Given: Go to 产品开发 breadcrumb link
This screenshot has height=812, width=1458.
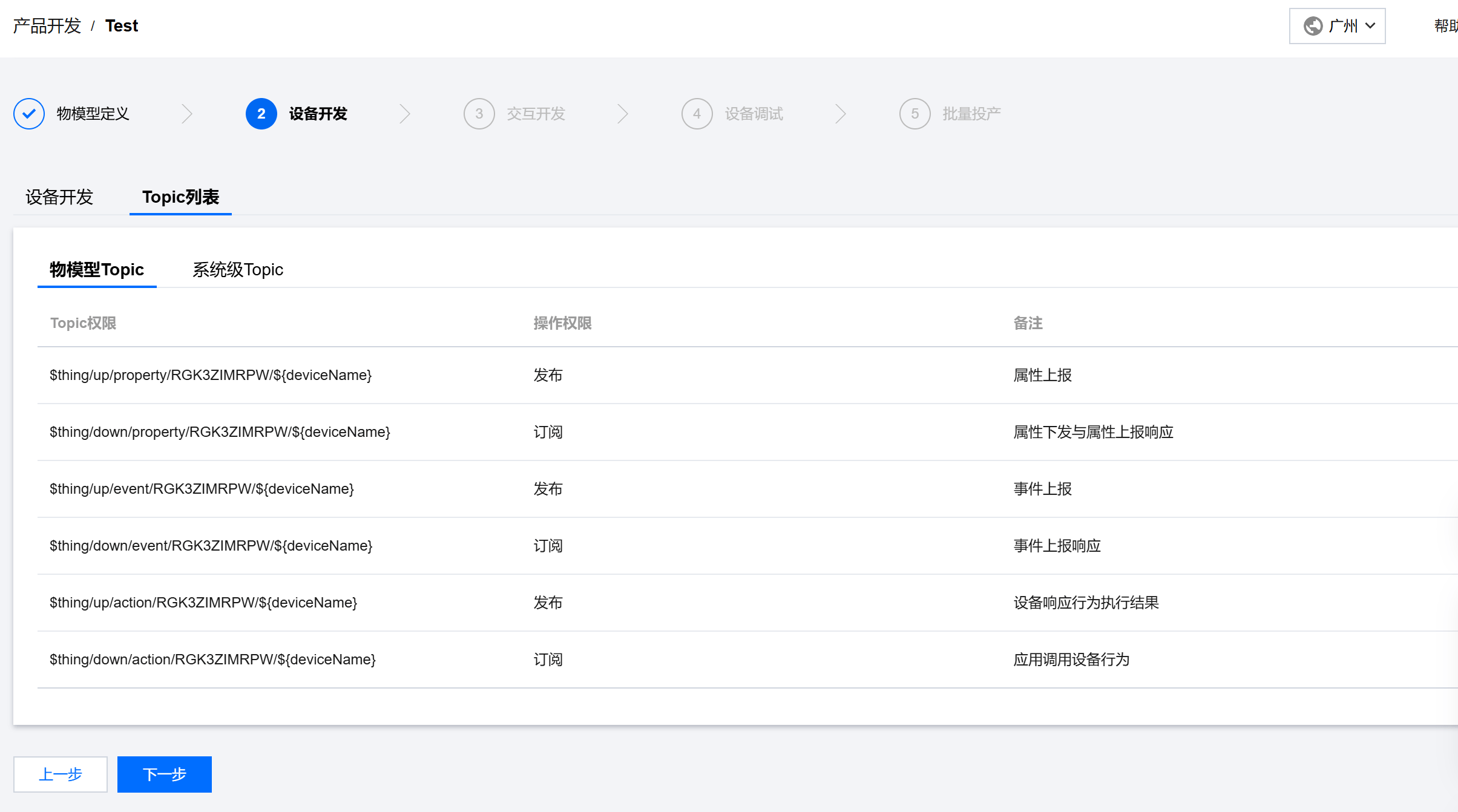Looking at the screenshot, I should click(47, 26).
